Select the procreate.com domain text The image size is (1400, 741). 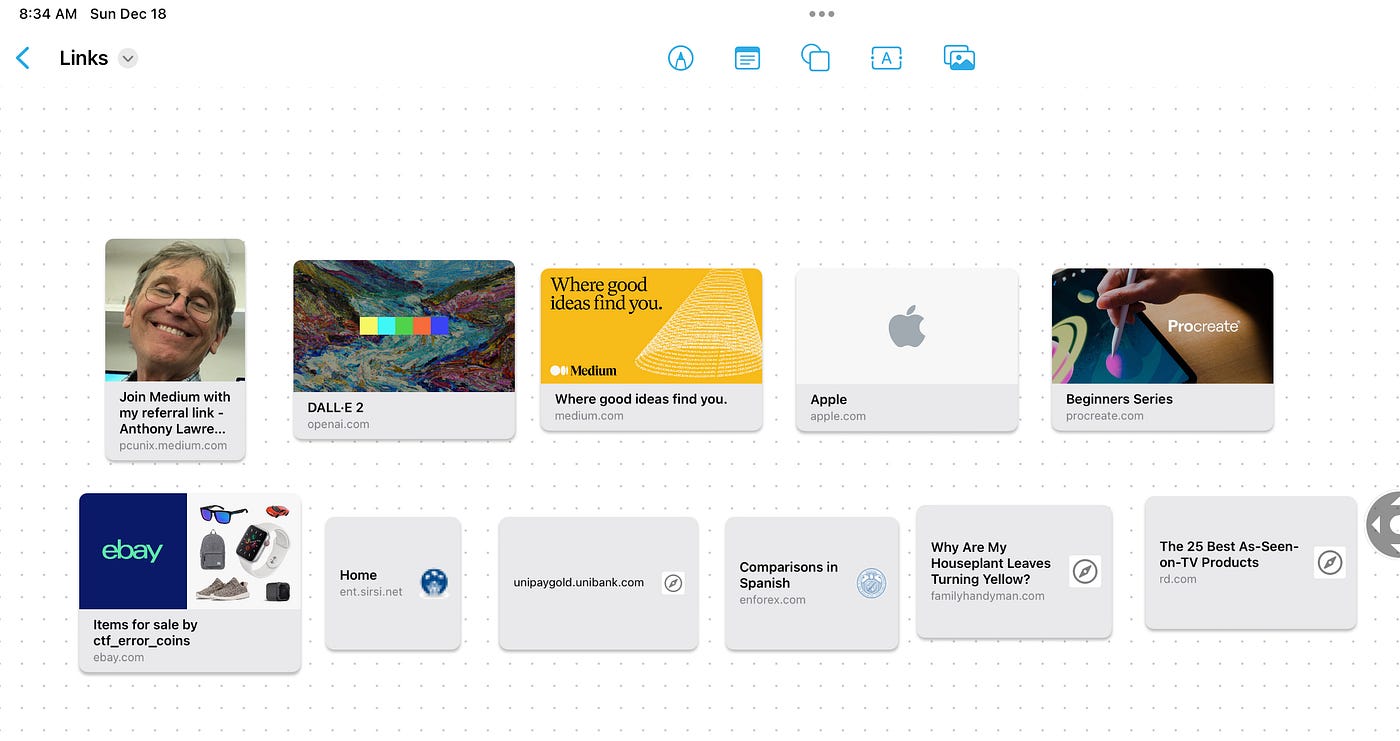coord(1105,416)
